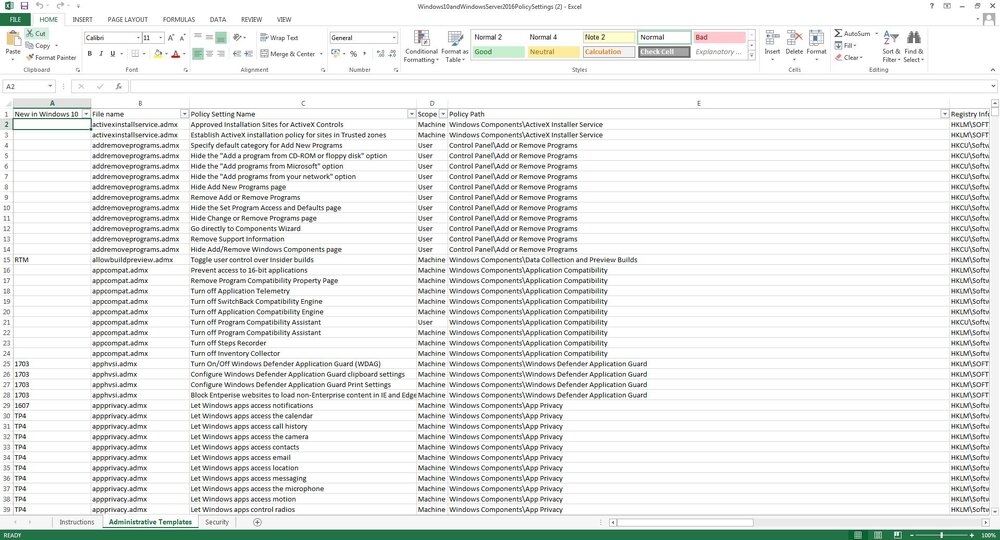The height and width of the screenshot is (540, 1000).
Task: Open filter dropdown for New in Windows 10 column
Action: pyautogui.click(x=86, y=114)
